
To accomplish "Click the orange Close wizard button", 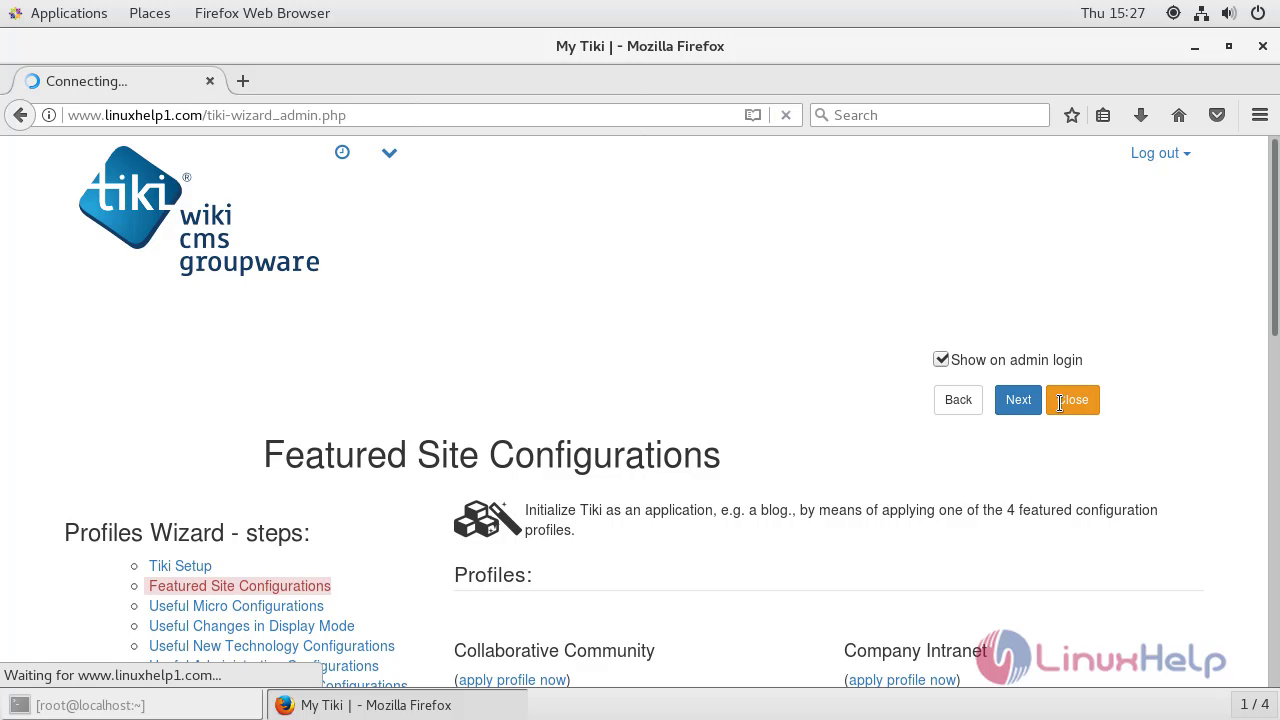I will click(x=1073, y=400).
